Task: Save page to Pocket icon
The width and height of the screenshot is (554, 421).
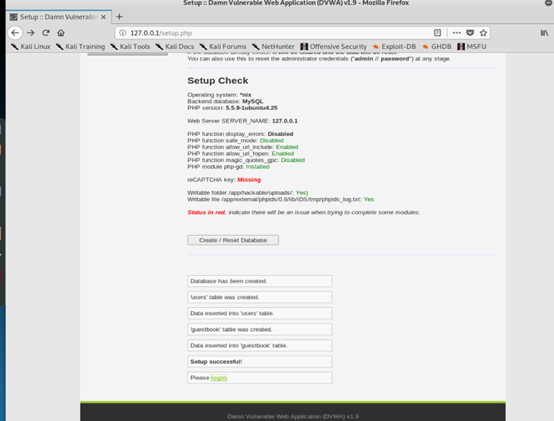Action: [x=470, y=33]
